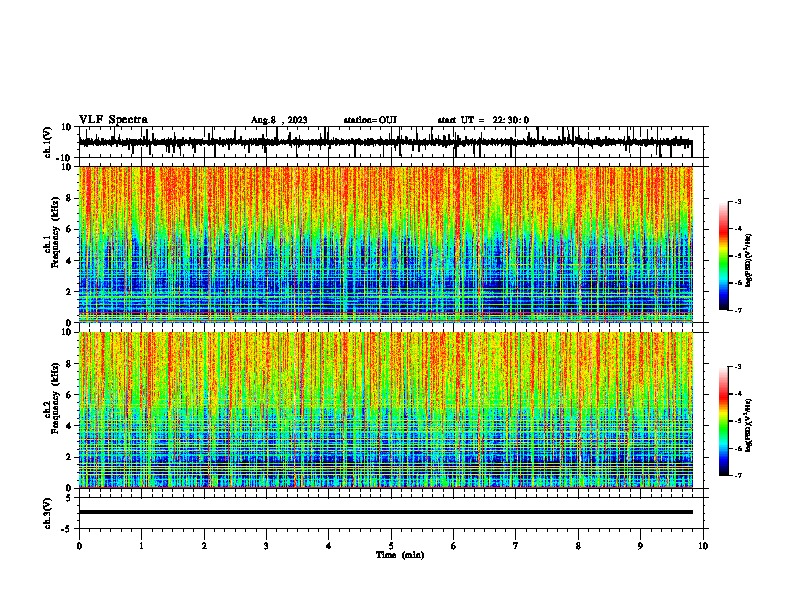Click the ch.3(V) flat black trace

(386, 512)
